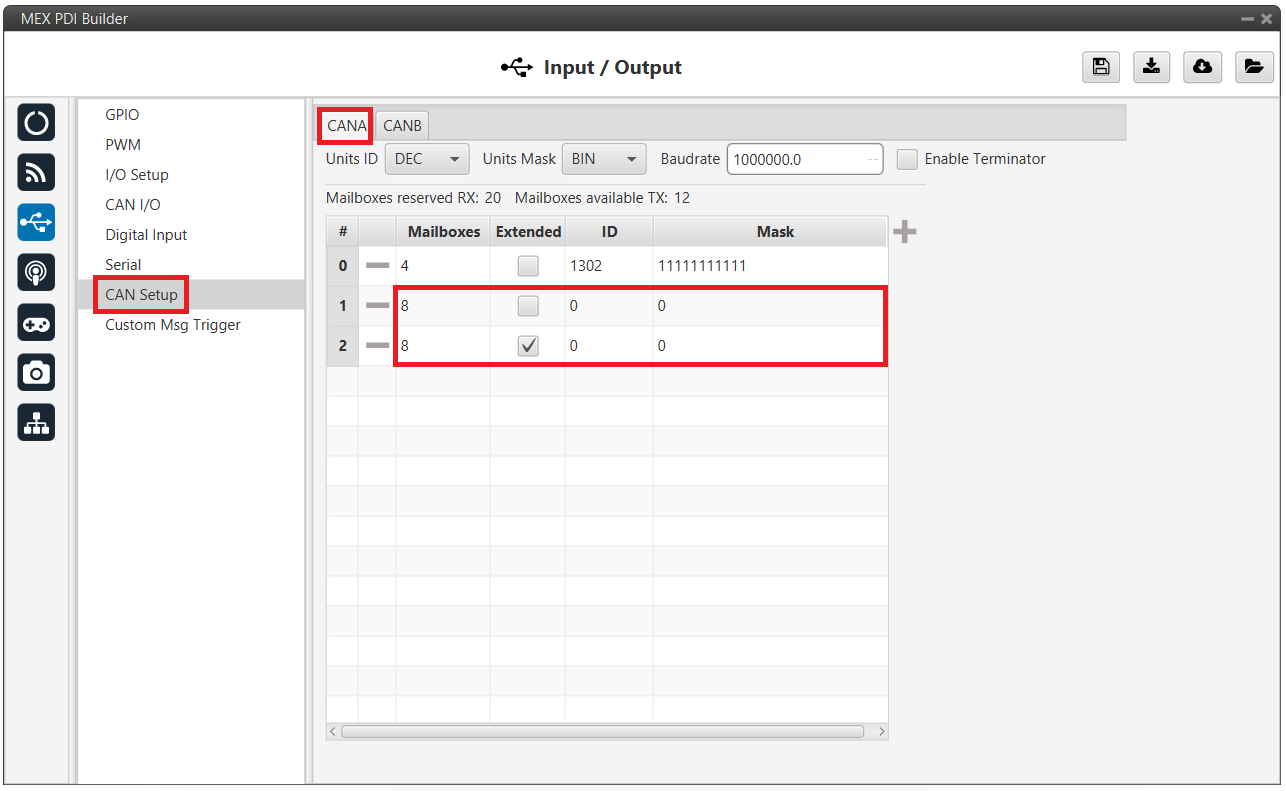Uncheck Extended checkbox for row 2

click(528, 346)
